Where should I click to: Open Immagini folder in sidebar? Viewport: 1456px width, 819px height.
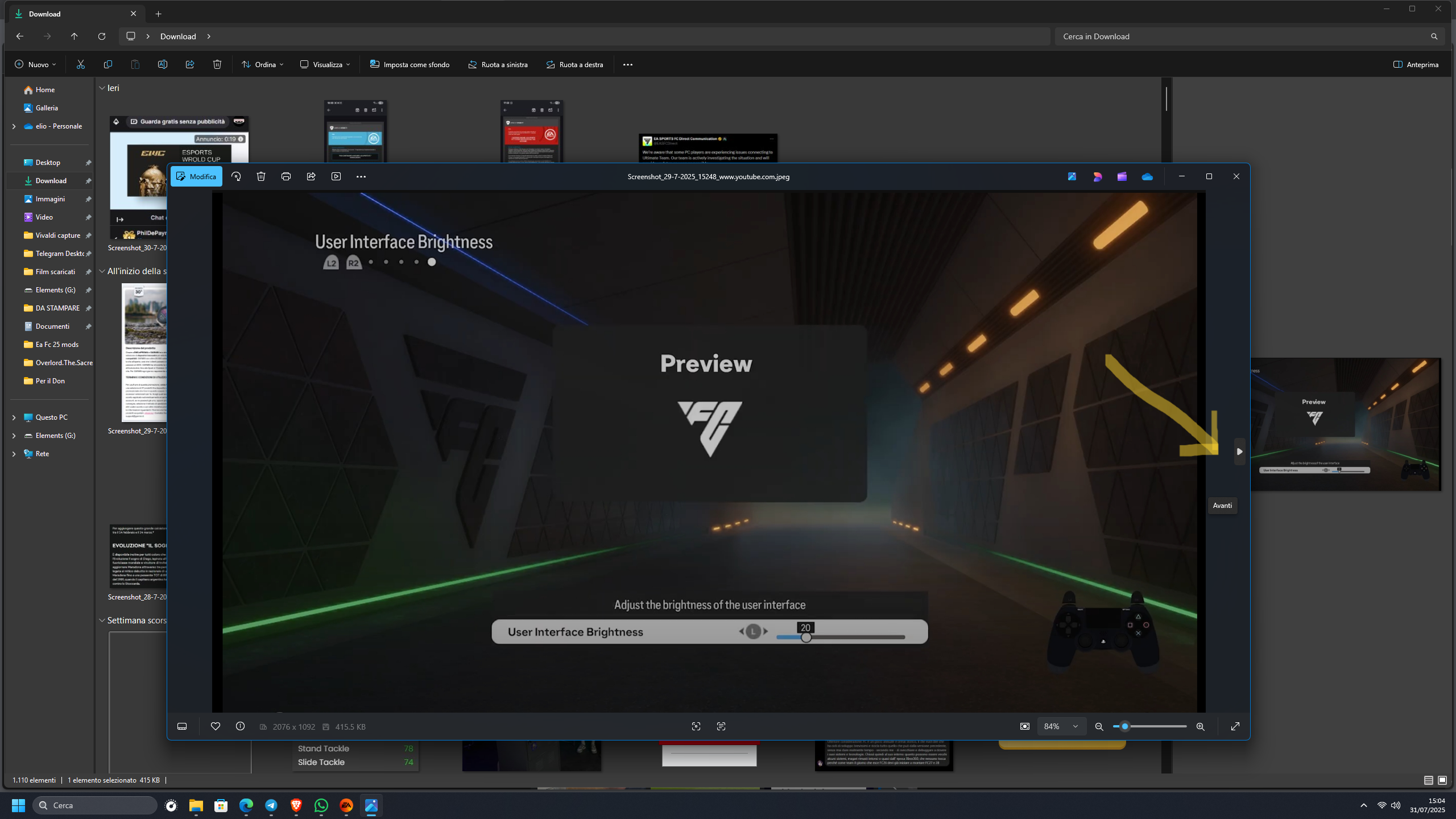[x=50, y=198]
